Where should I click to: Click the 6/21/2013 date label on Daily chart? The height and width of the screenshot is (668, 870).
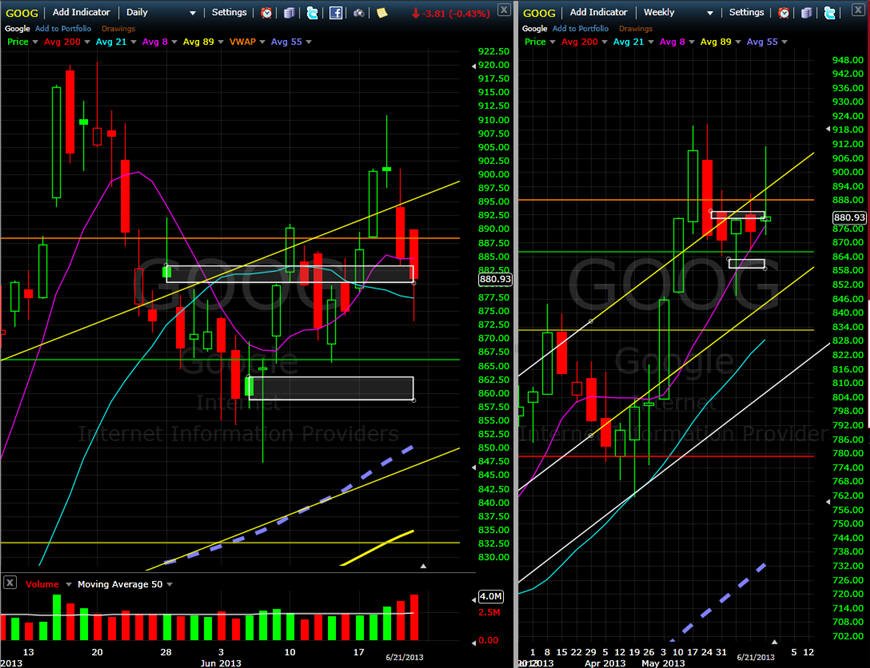point(404,657)
